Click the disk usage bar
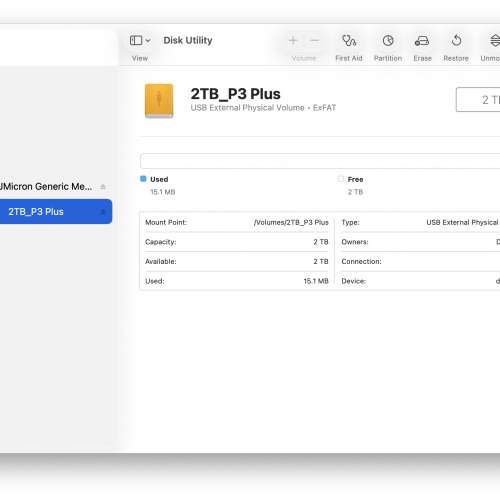 click(x=320, y=161)
